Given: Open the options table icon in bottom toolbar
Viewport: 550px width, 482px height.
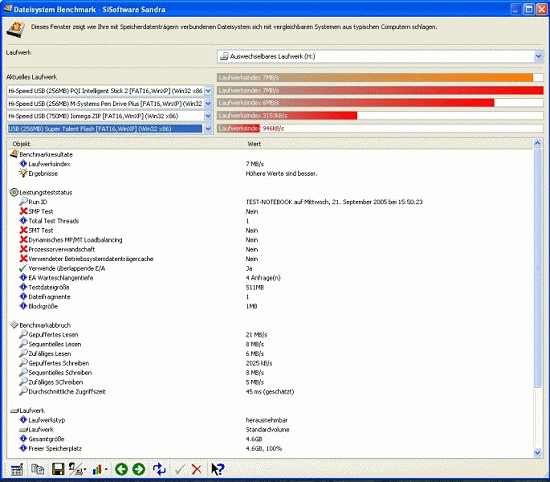Looking at the screenshot, I should click(16, 469).
